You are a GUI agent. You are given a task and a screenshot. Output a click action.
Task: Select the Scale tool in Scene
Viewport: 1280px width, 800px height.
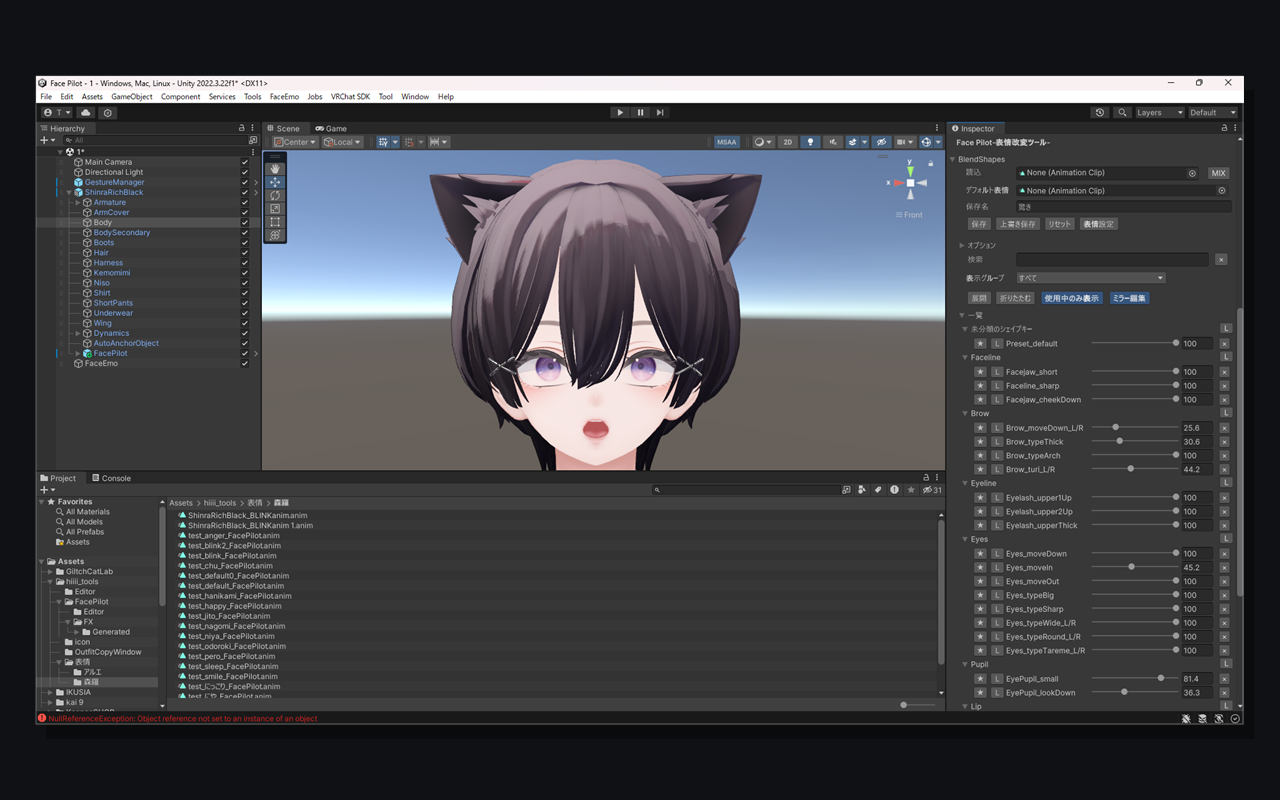[x=275, y=209]
